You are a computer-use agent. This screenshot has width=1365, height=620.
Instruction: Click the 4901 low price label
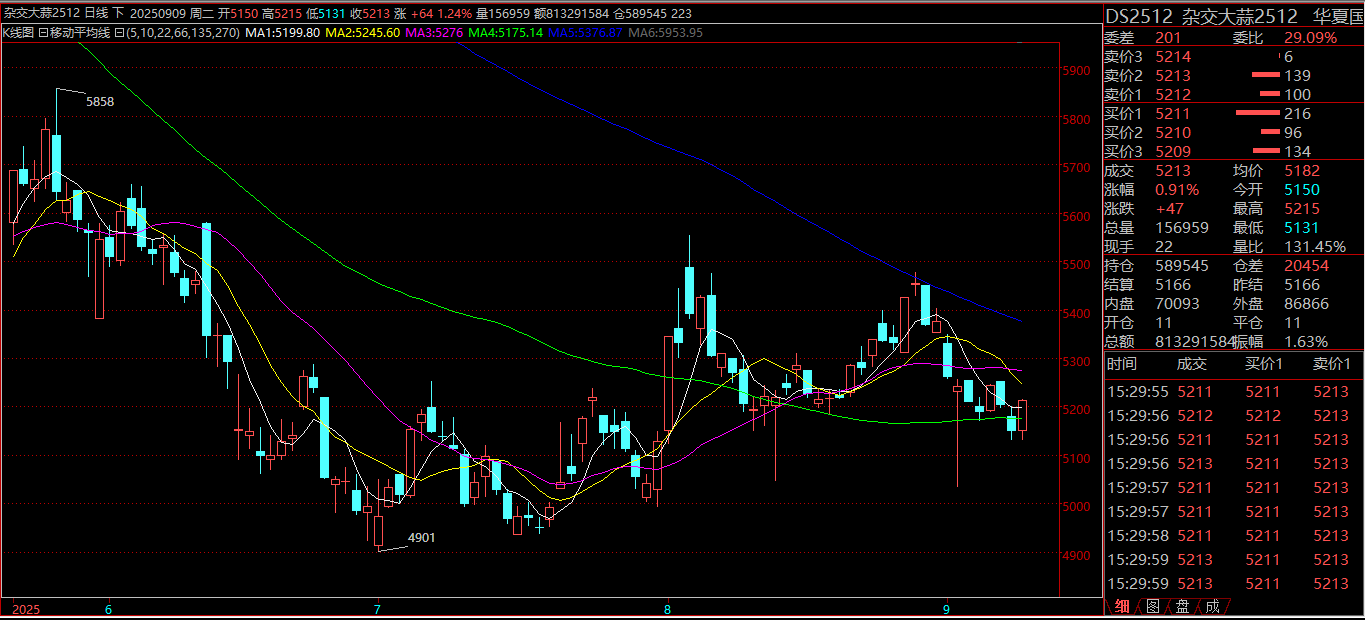point(422,538)
